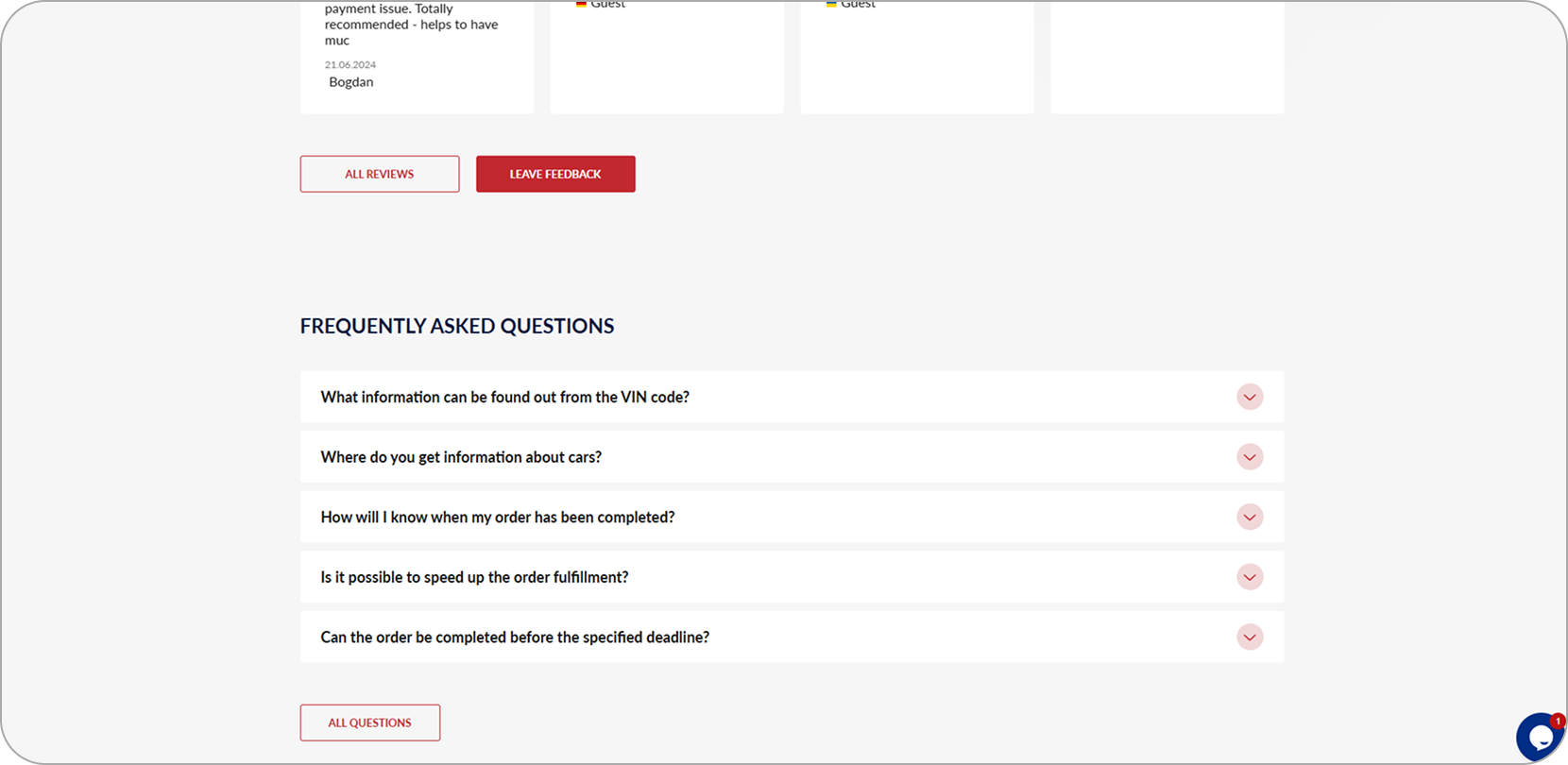Click the reviewer name Bogdan
Viewport: 1568px width, 765px height.
pos(351,82)
